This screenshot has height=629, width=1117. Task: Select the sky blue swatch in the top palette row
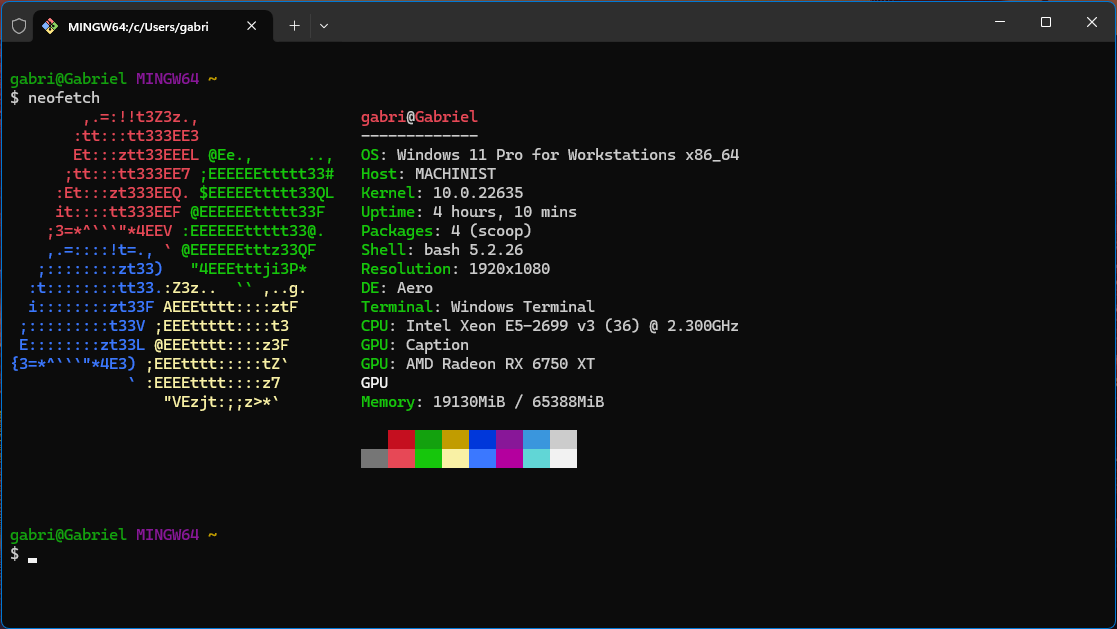point(536,440)
